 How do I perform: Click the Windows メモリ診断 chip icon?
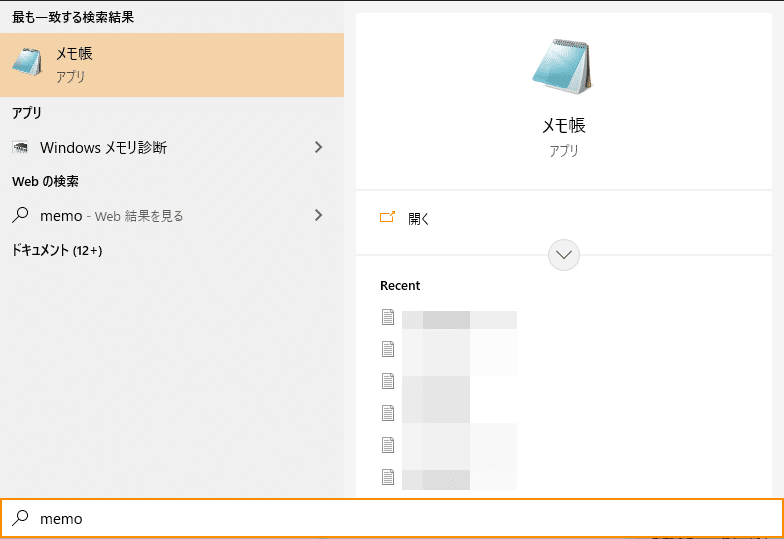(x=20, y=148)
